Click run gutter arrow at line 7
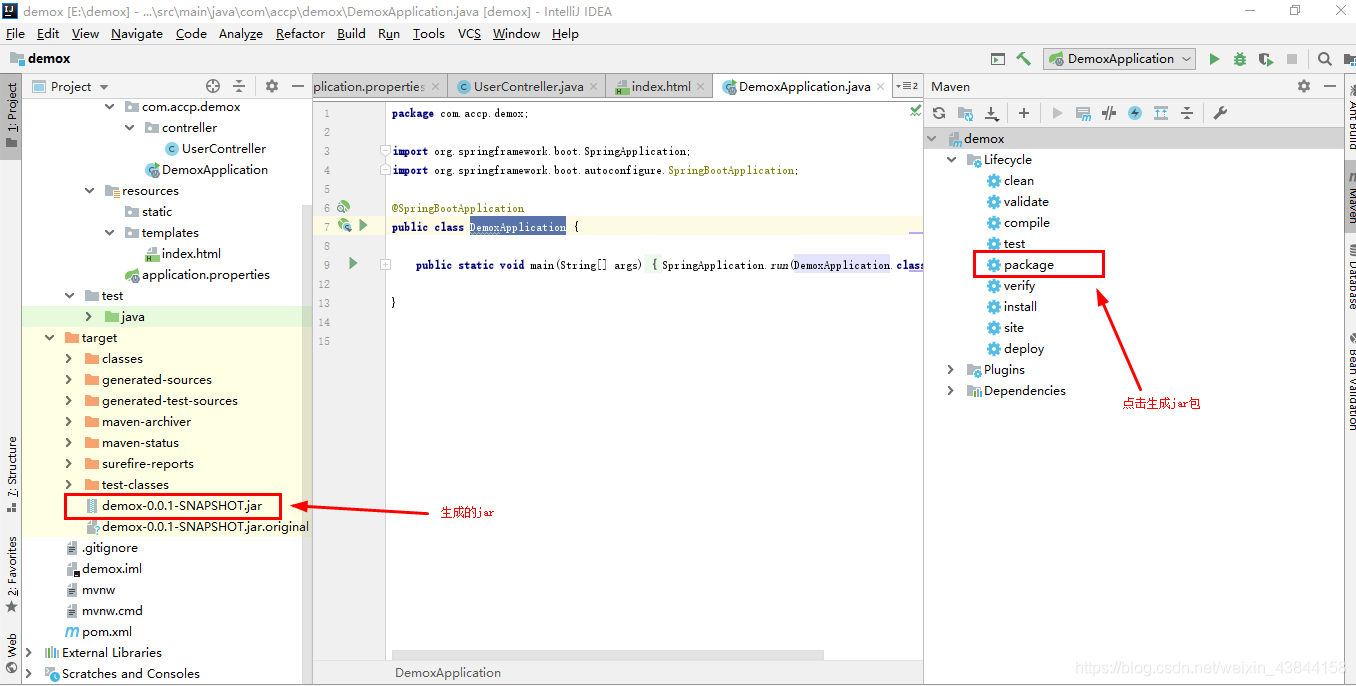Viewport: 1356px width, 686px height. tap(364, 226)
